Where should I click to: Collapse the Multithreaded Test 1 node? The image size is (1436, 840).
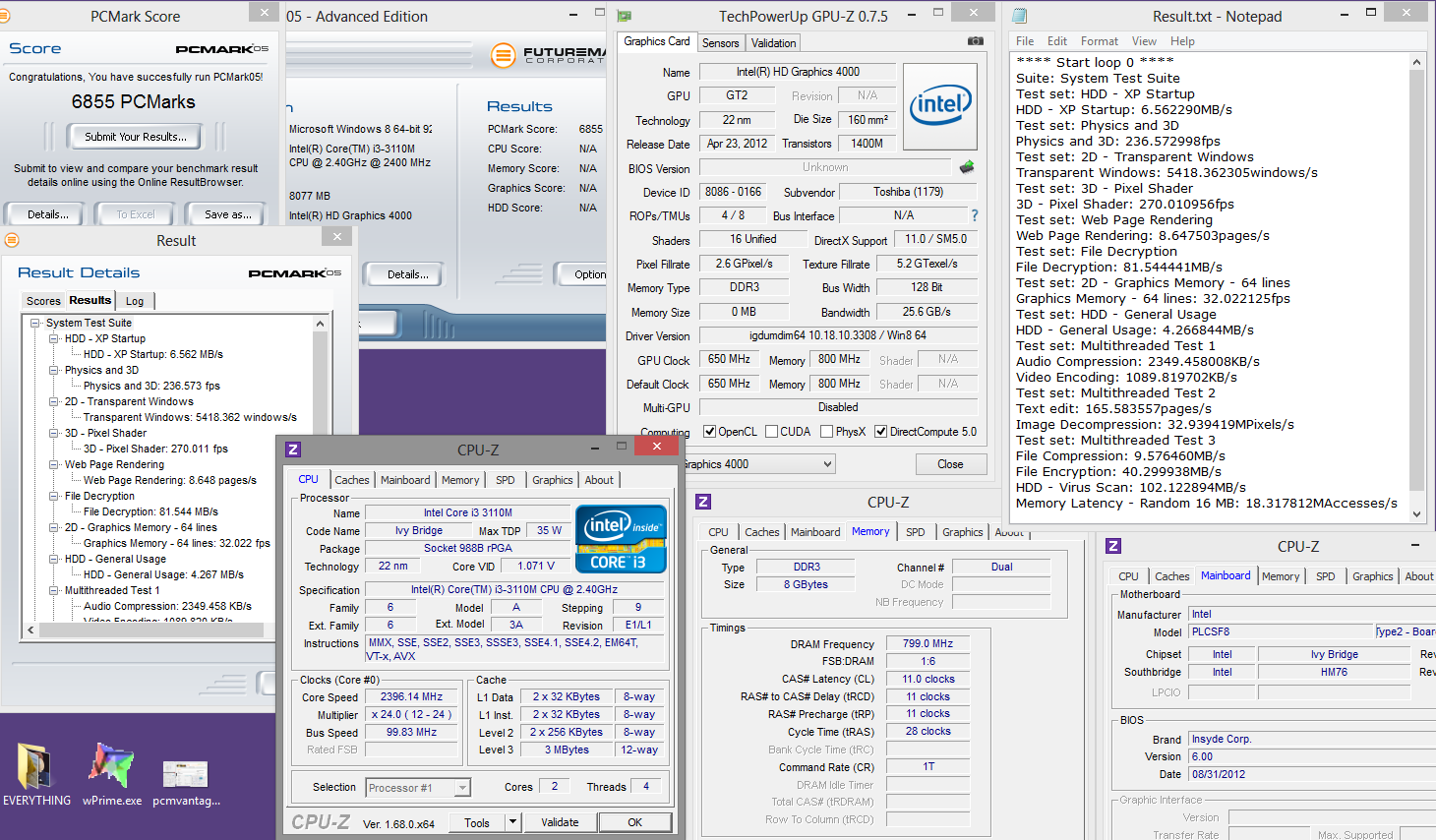point(54,590)
